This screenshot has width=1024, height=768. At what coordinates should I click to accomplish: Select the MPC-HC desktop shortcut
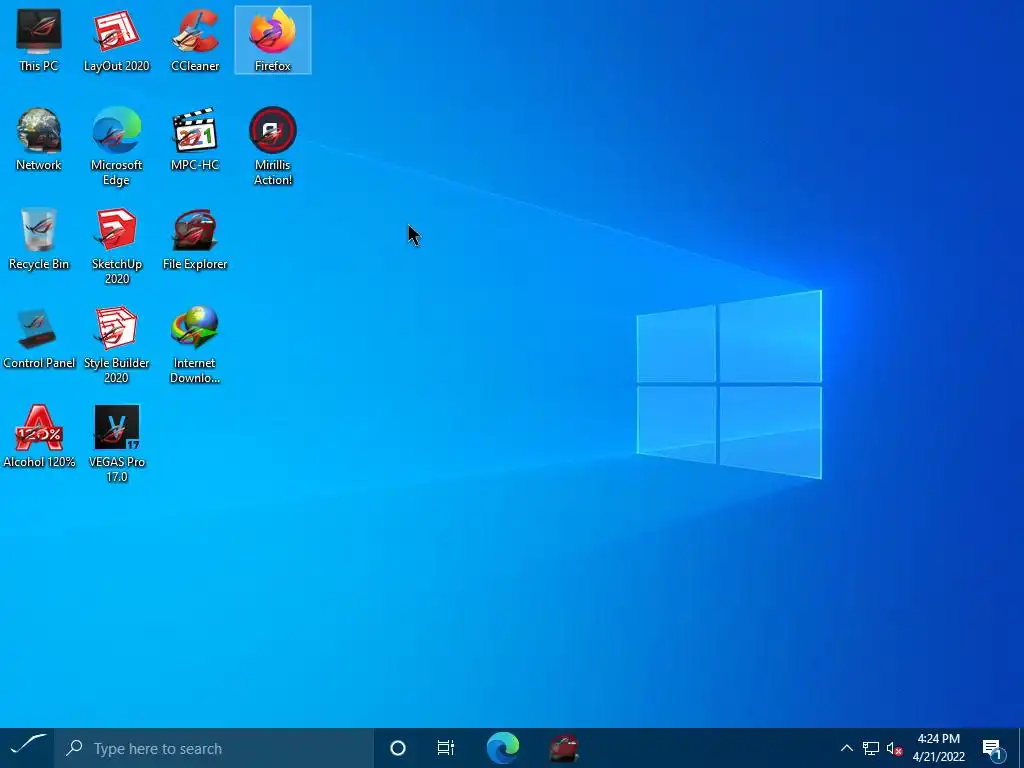(x=195, y=139)
